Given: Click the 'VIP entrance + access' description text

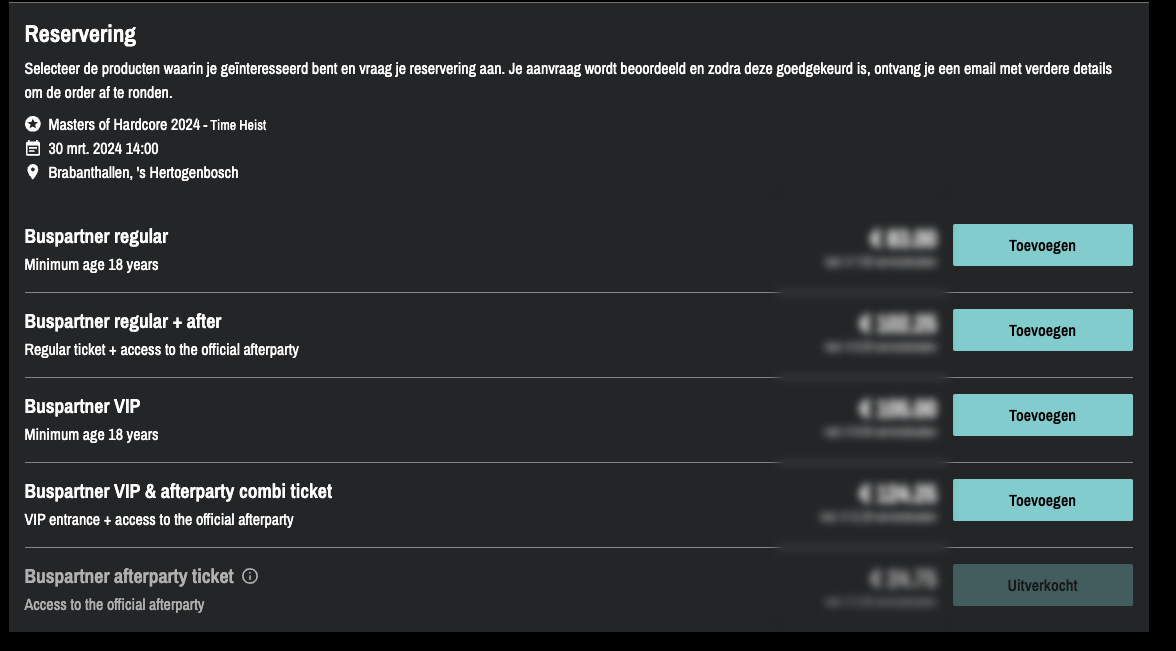Looking at the screenshot, I should pyautogui.click(x=158, y=520).
